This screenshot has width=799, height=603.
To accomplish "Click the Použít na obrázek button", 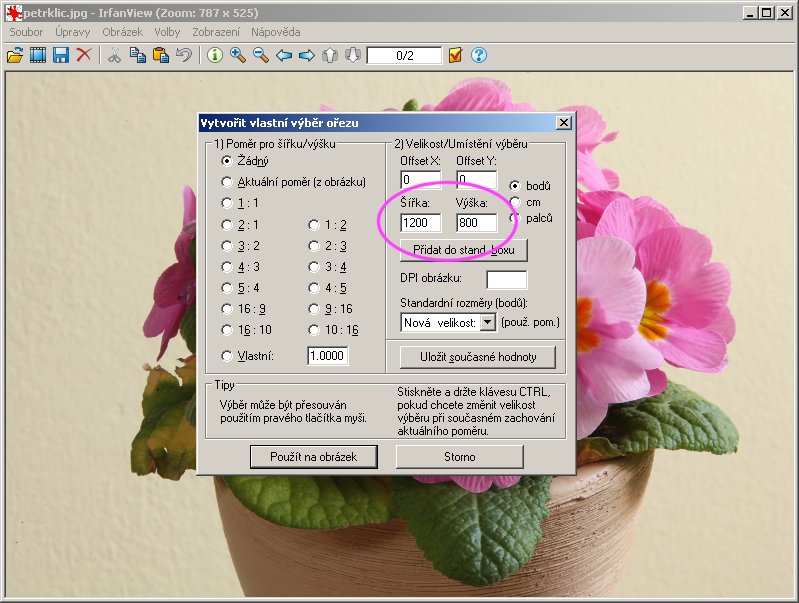I will tap(313, 457).
